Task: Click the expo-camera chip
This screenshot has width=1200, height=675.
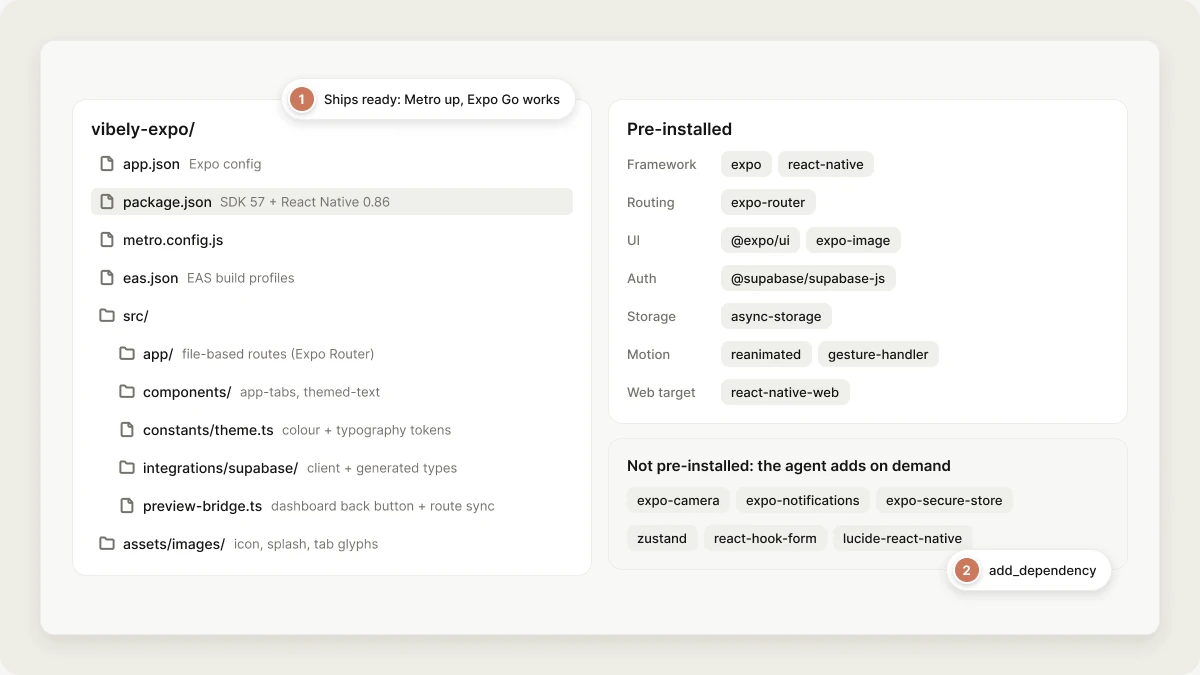Action: (678, 500)
